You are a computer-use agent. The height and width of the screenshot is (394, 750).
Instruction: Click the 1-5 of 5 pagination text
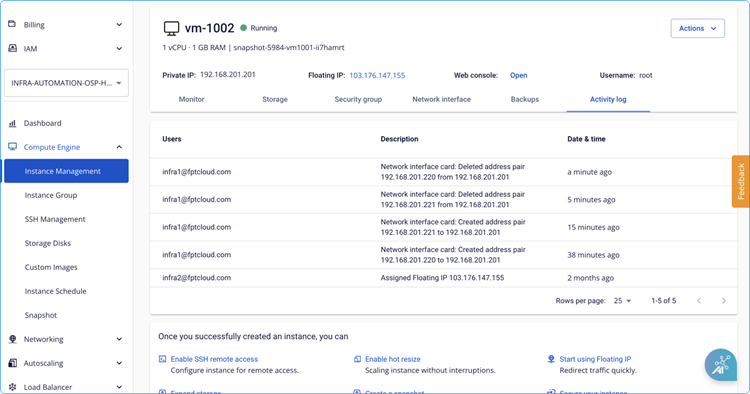(663, 301)
